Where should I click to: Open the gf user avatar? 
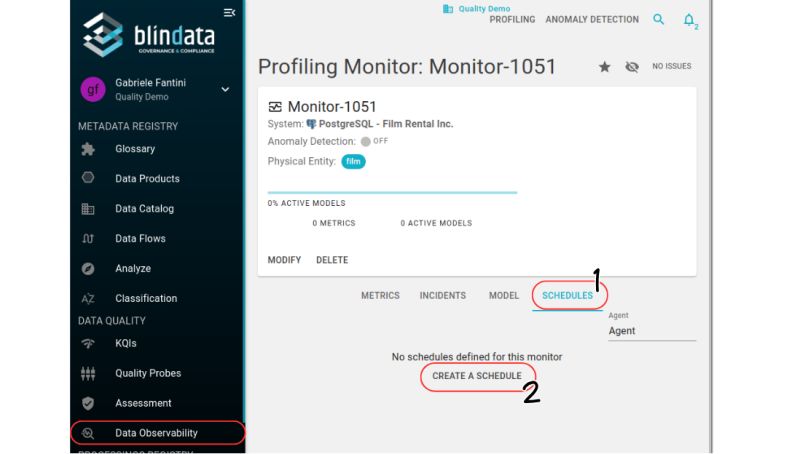93,89
